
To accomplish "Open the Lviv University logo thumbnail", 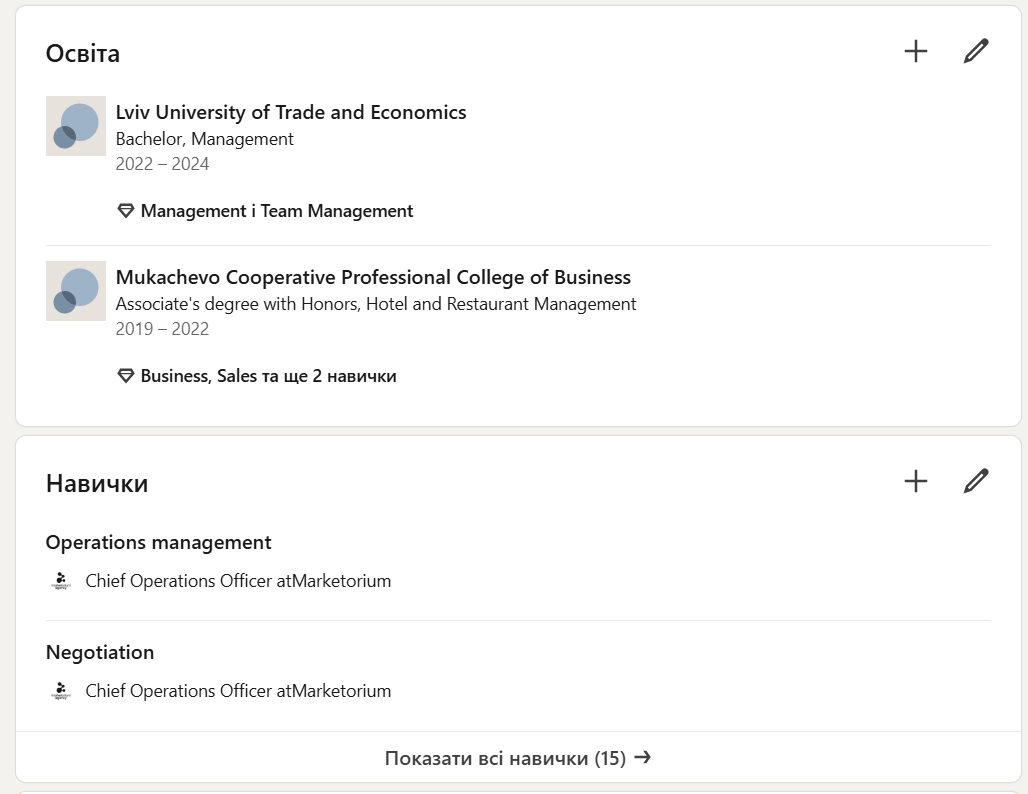I will pos(76,126).
